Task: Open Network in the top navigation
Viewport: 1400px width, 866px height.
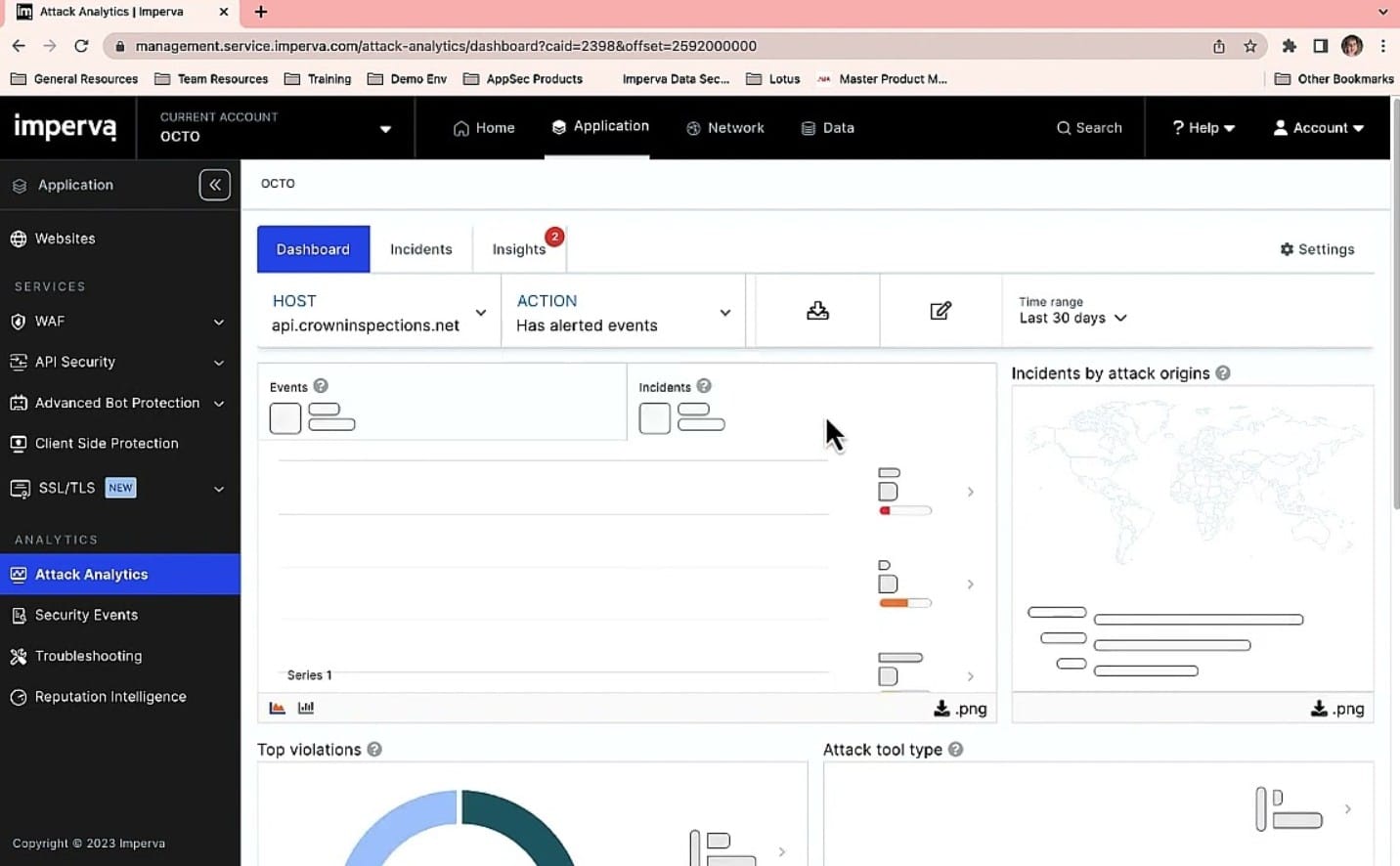Action: pos(725,128)
